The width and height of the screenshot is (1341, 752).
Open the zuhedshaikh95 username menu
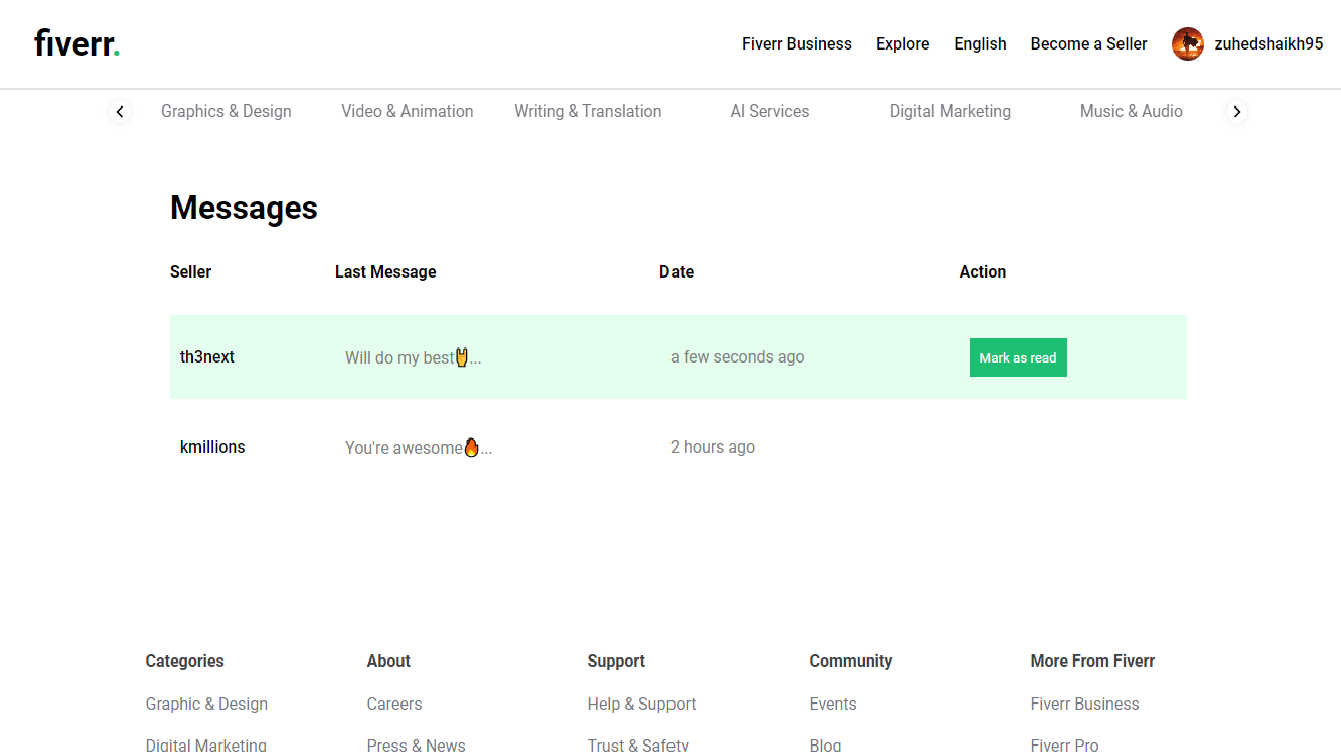tap(1269, 44)
